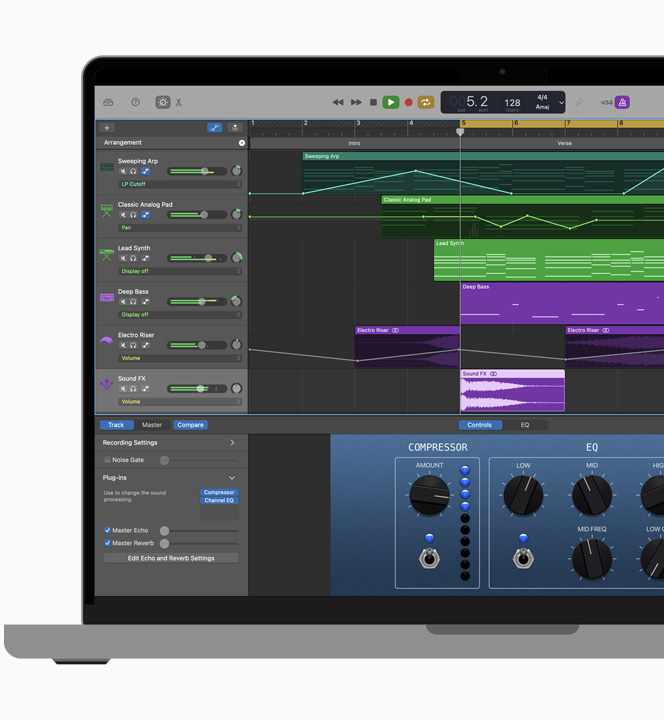Open the Scissors editor tool

tap(179, 102)
